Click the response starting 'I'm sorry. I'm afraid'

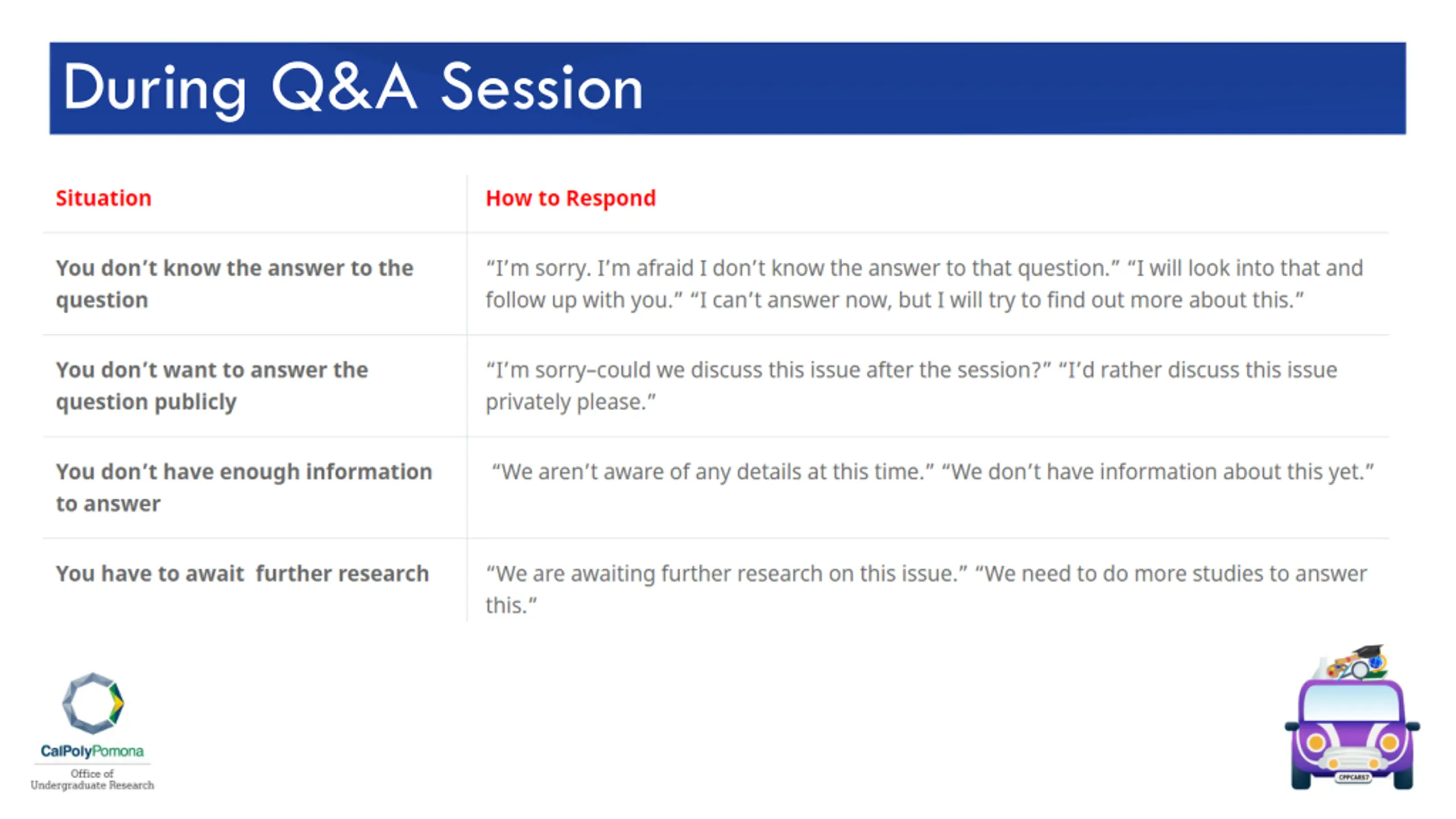924,284
